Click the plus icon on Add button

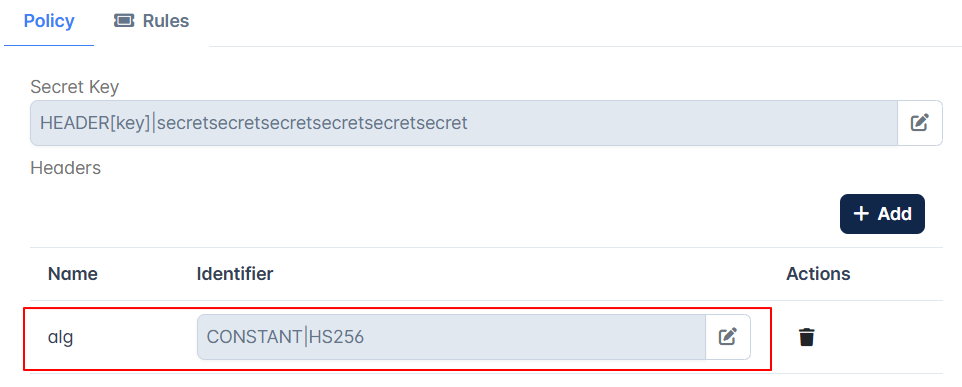(x=861, y=213)
